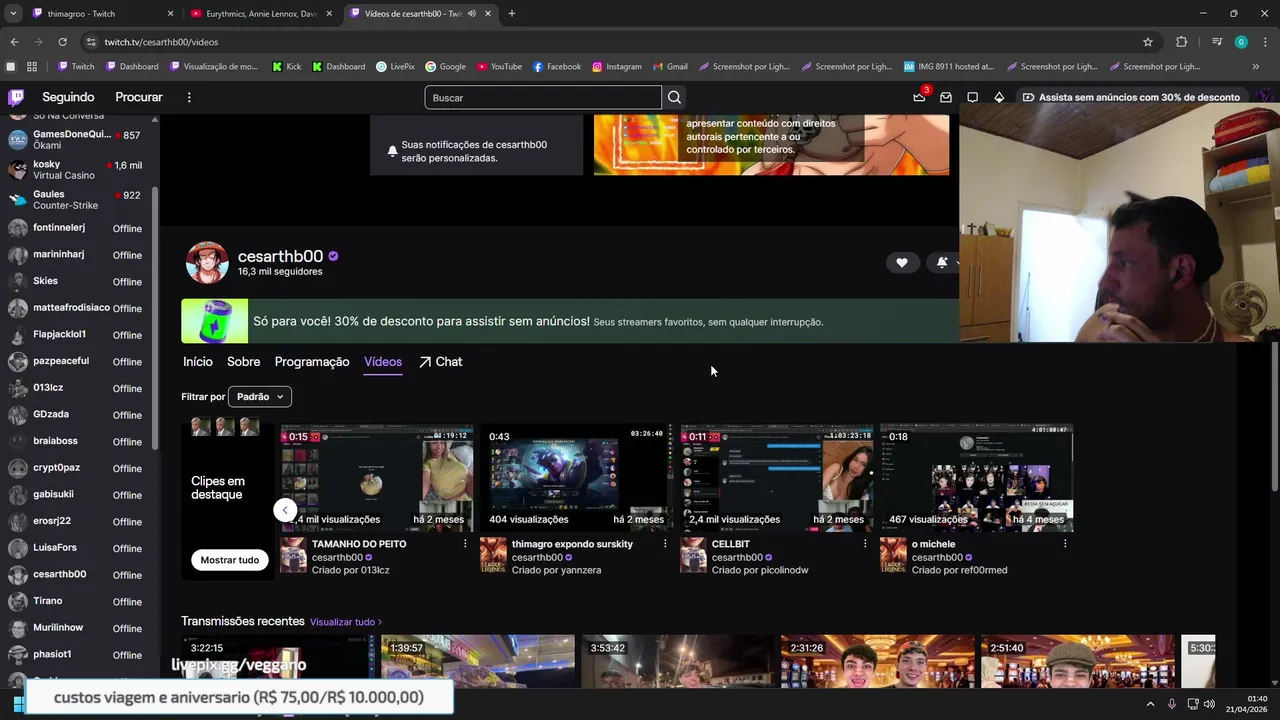Click the Mostrar tudo button
Viewport: 1280px width, 720px height.
229,560
